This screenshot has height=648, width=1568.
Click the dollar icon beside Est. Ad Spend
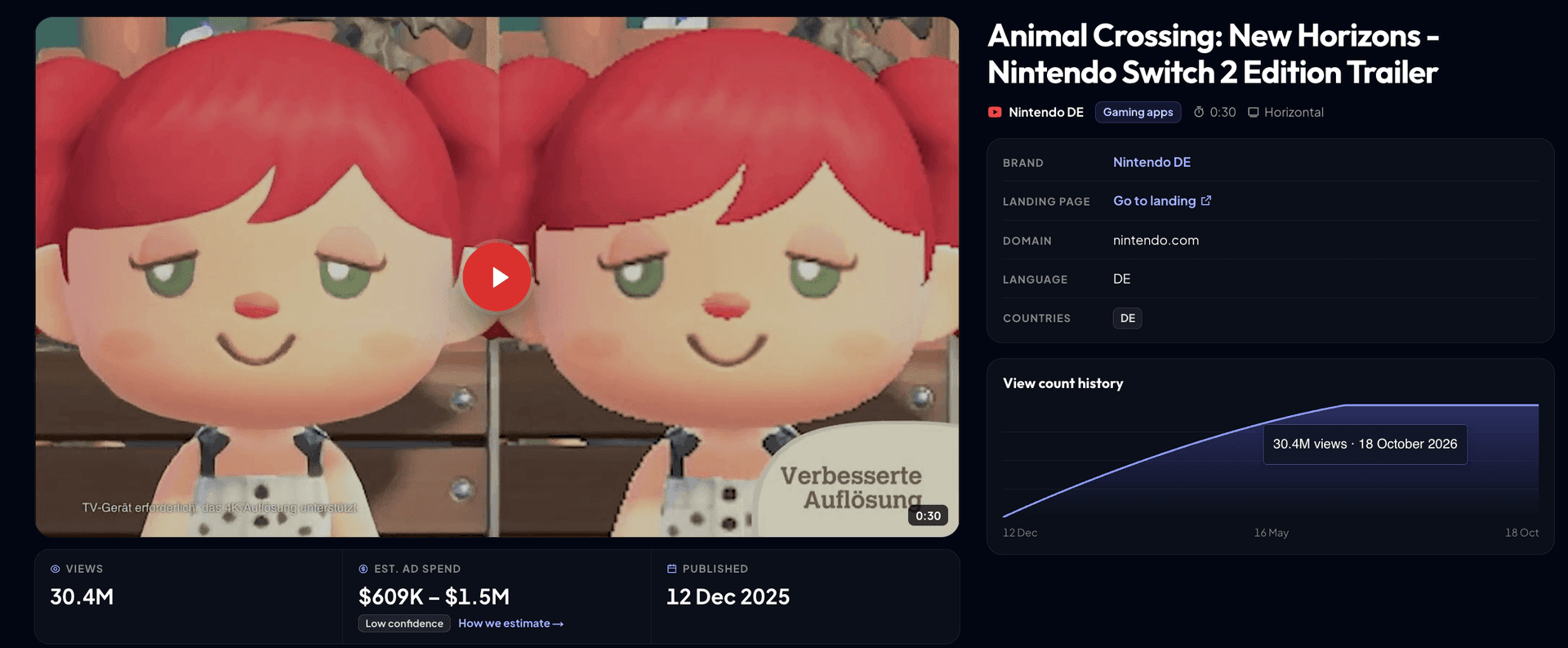[363, 569]
